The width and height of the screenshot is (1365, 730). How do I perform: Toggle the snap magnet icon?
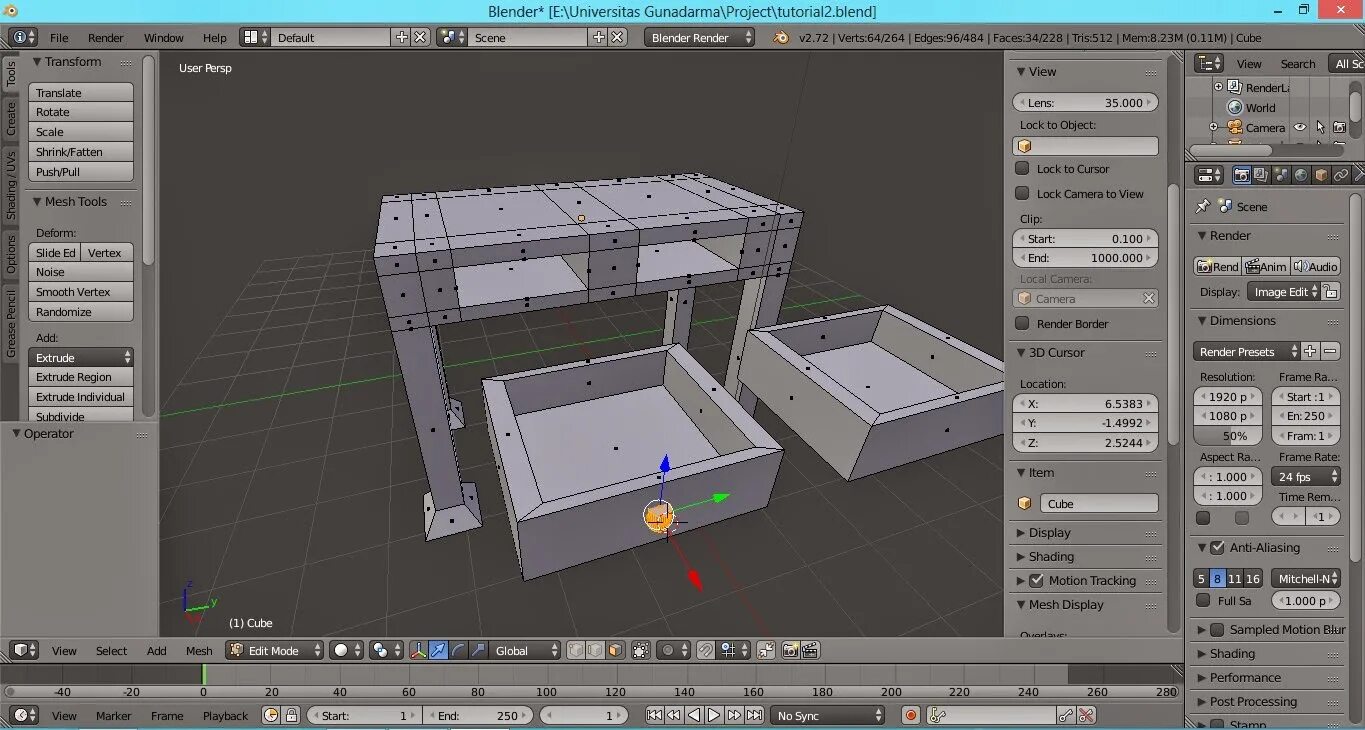[x=706, y=650]
